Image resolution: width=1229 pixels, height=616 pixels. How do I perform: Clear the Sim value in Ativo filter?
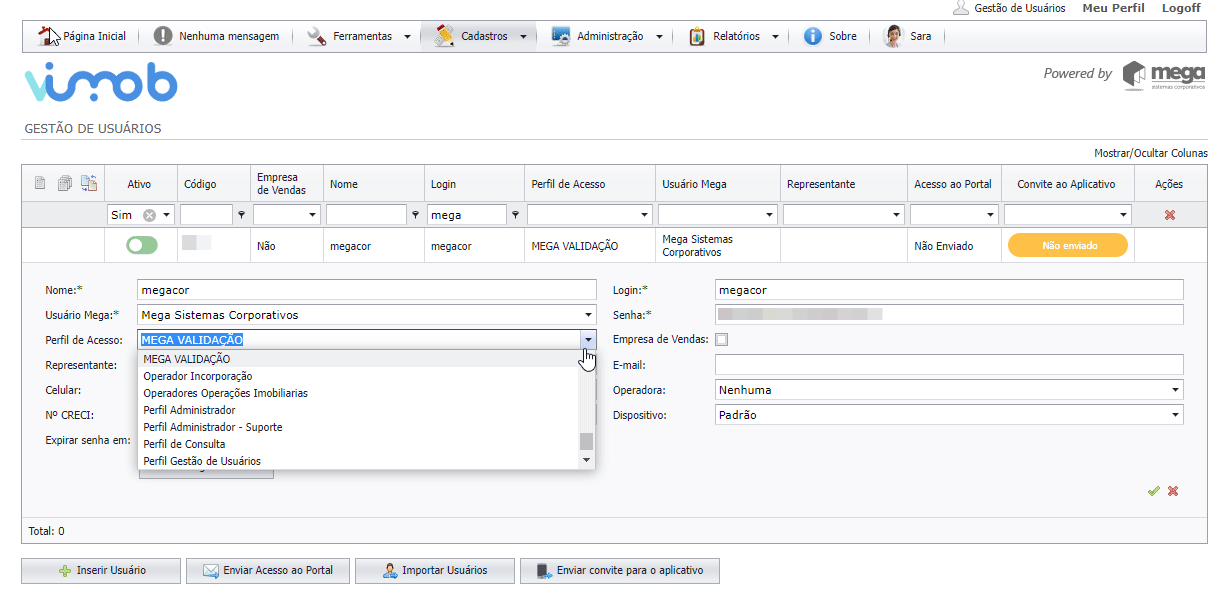point(149,215)
